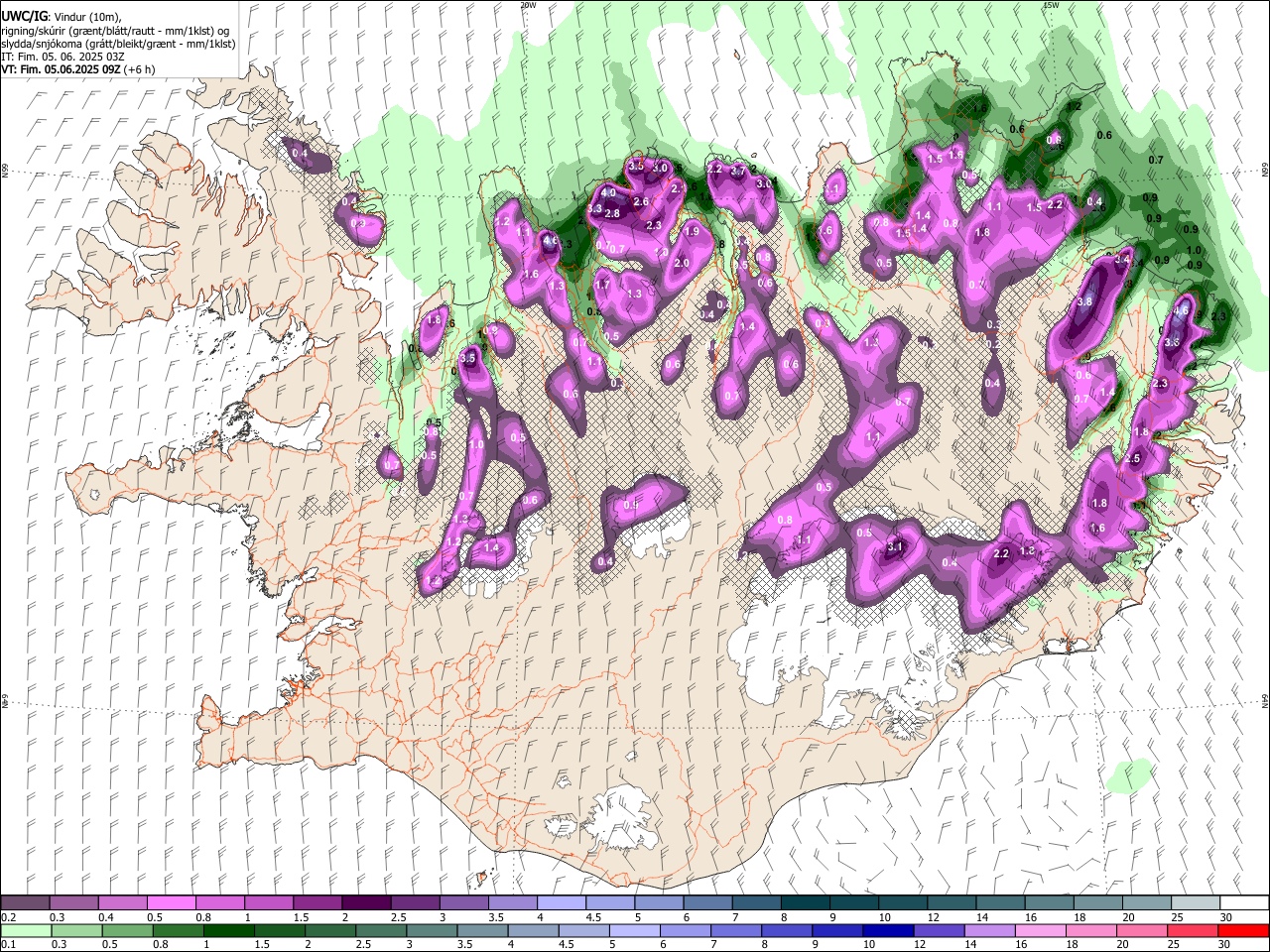Image resolution: width=1270 pixels, height=952 pixels.
Task: Click the '20W' longitude label
Action: tap(528, 5)
